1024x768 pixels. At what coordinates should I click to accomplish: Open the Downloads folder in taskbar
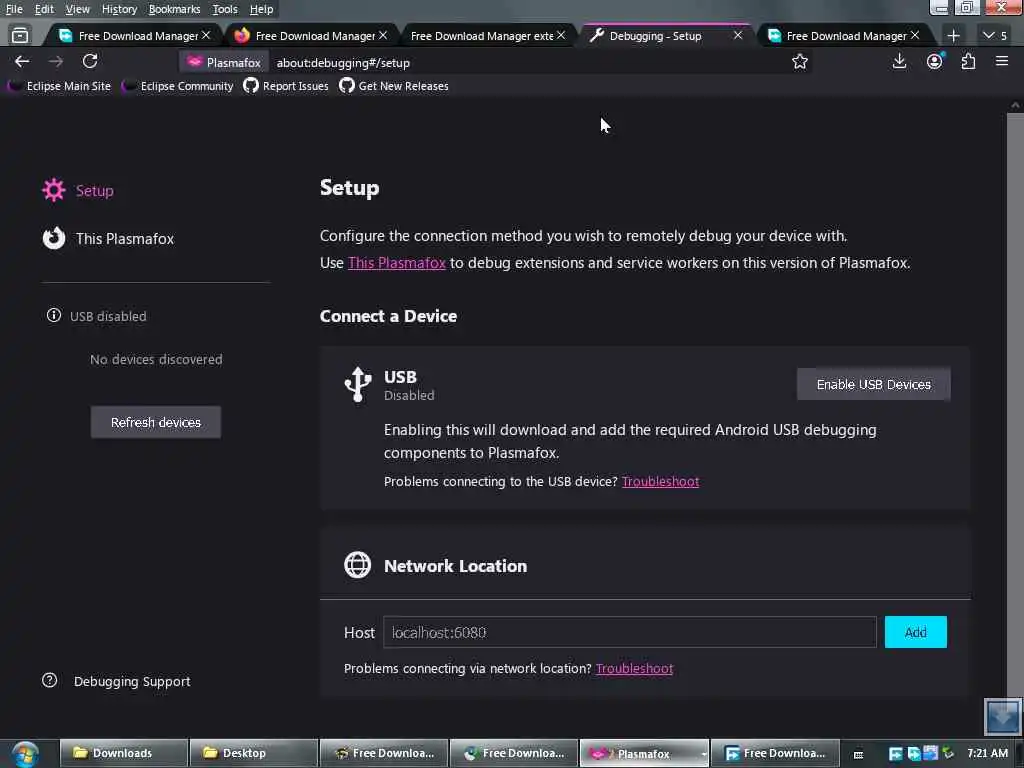[124, 753]
